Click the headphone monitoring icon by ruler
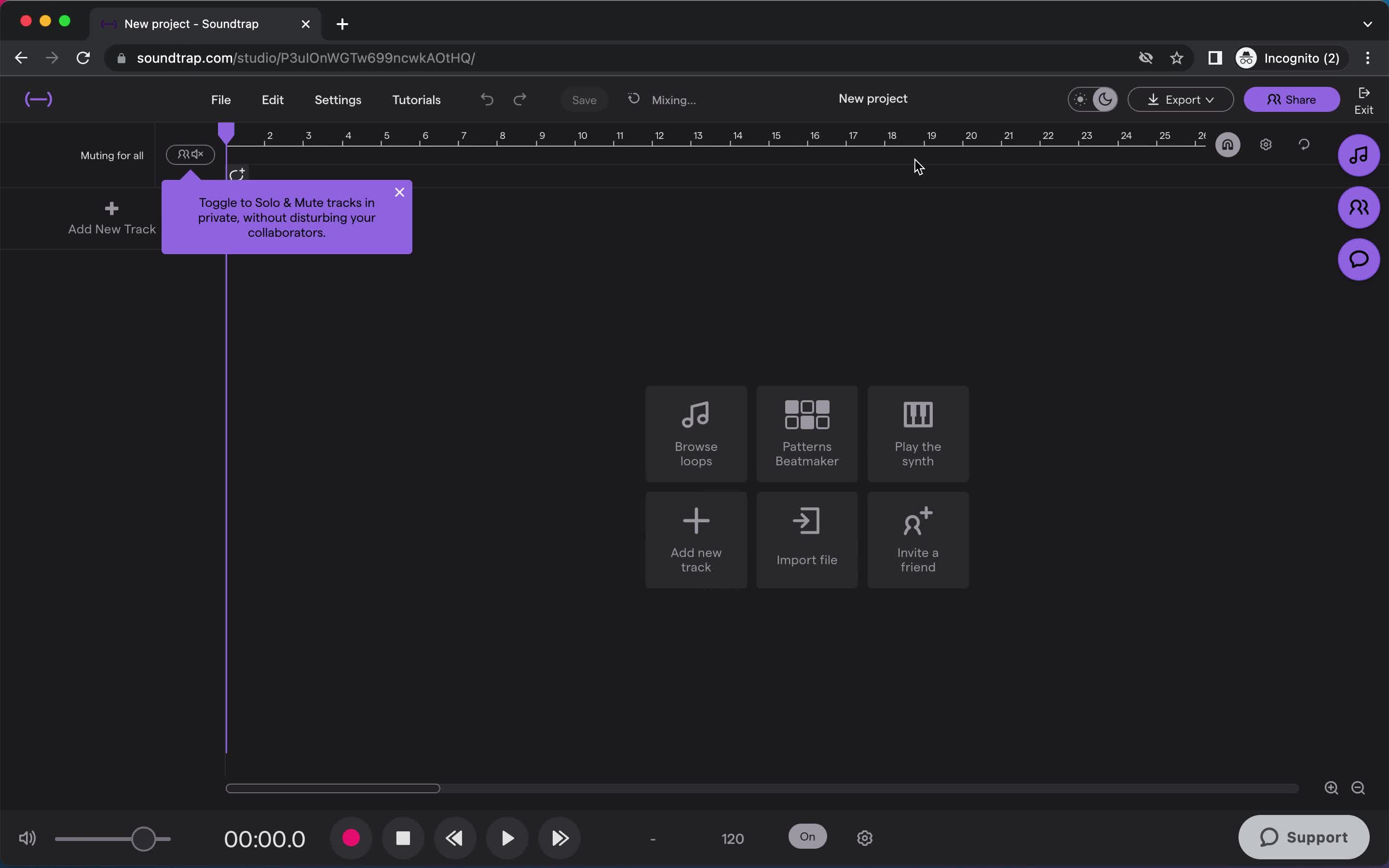1389x868 pixels. [1227, 145]
